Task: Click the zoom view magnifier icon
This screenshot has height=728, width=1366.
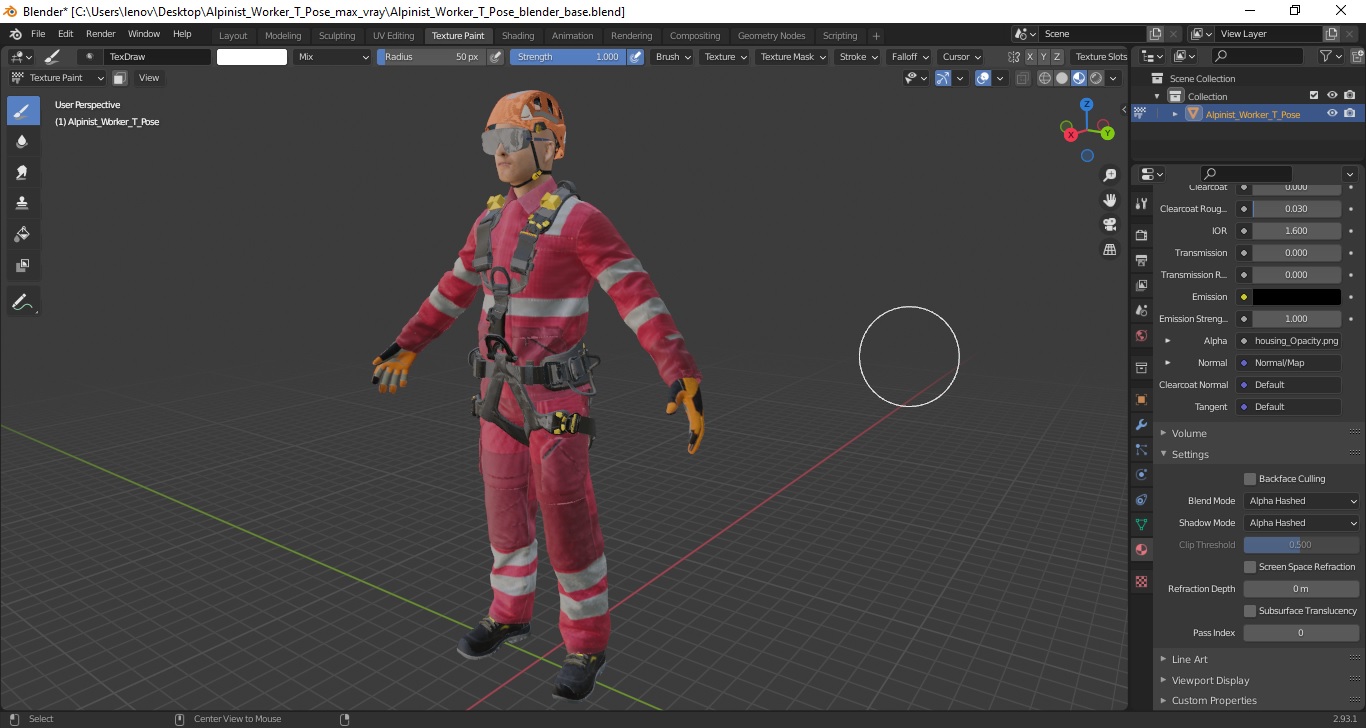Action: [1109, 175]
